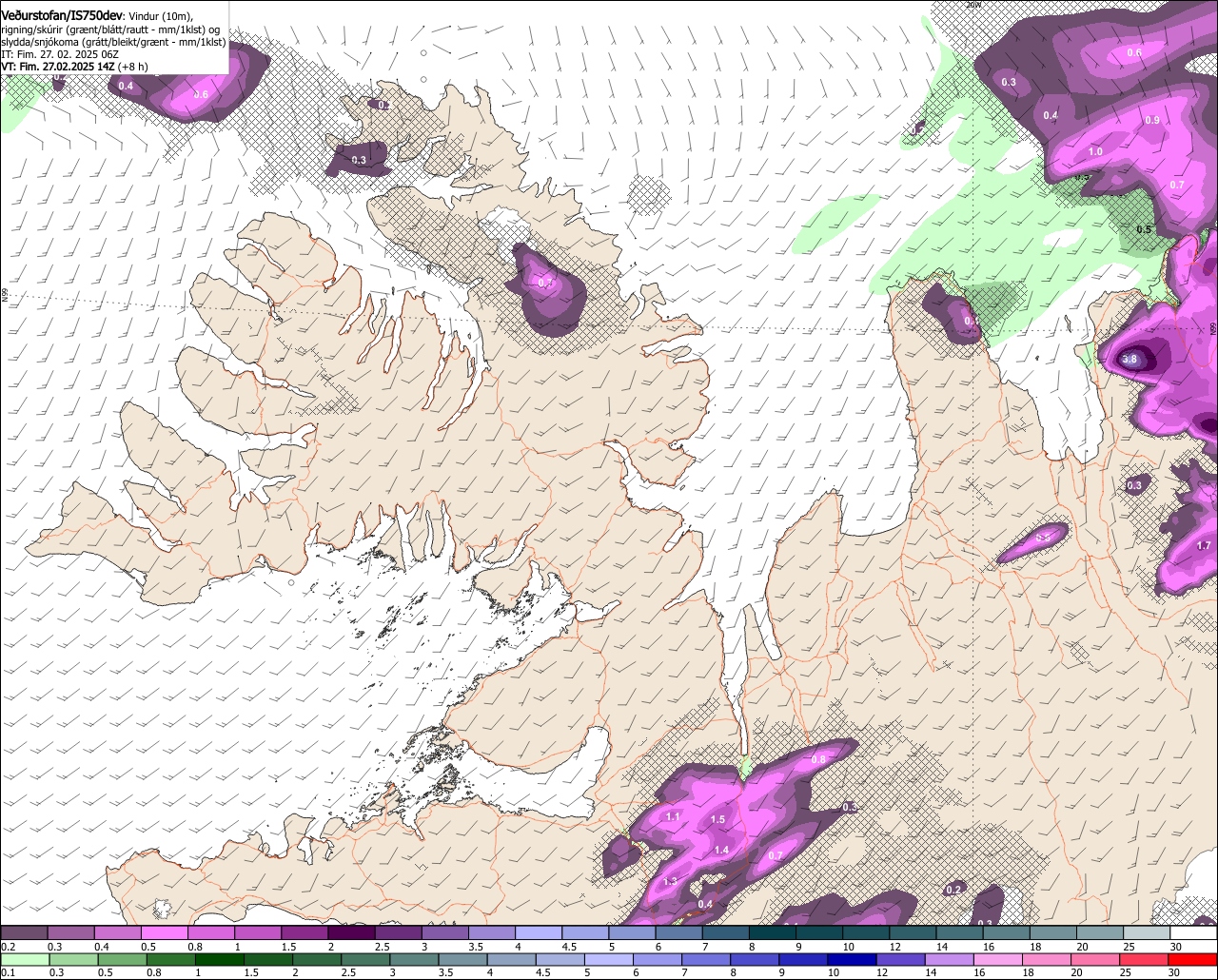Select top-row legend swatch between 2 and 2.5
Image resolution: width=1218 pixels, height=980 pixels.
pyautogui.click(x=352, y=932)
